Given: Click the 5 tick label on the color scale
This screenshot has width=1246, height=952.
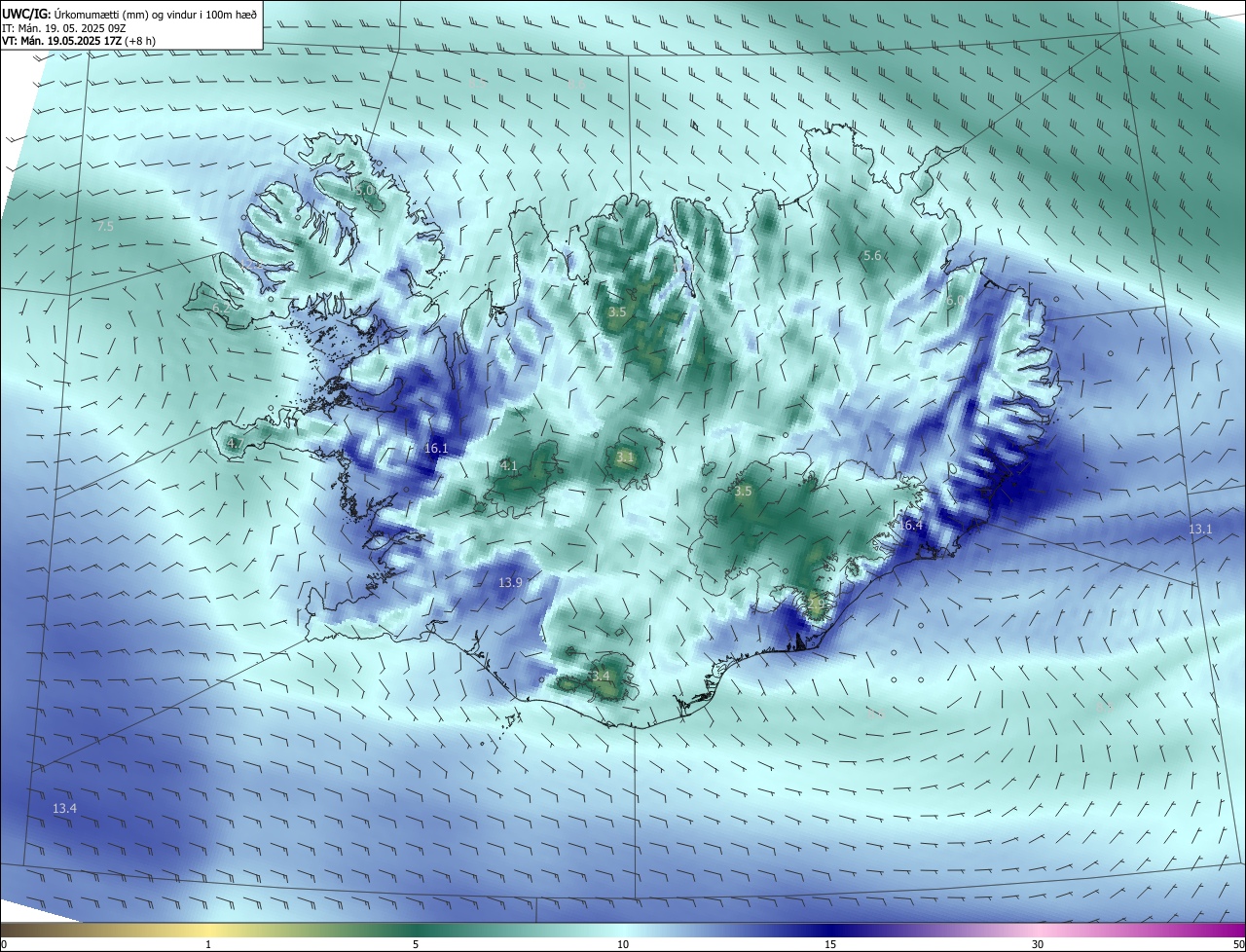Looking at the screenshot, I should tap(416, 945).
